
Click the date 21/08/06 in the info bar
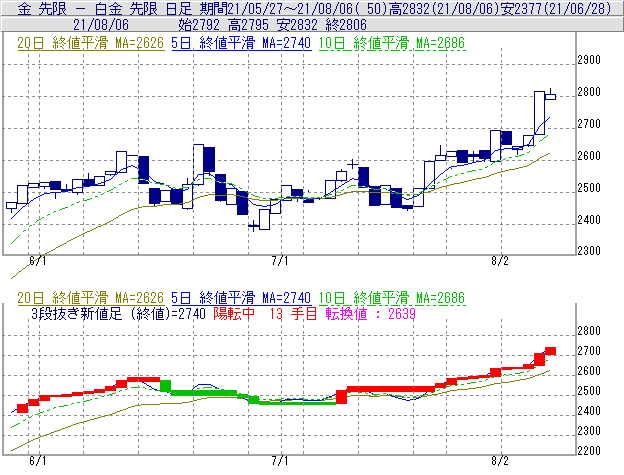(101, 25)
